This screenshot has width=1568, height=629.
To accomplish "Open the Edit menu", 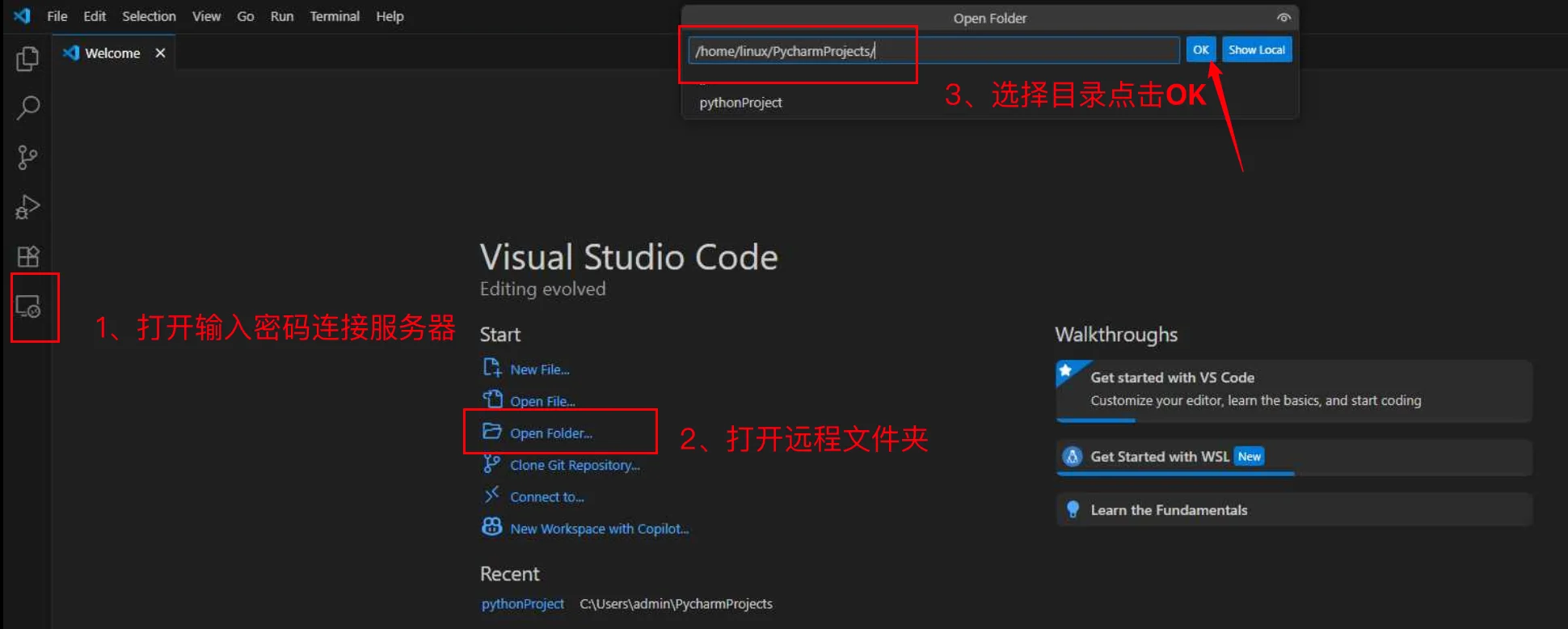I will (x=95, y=16).
